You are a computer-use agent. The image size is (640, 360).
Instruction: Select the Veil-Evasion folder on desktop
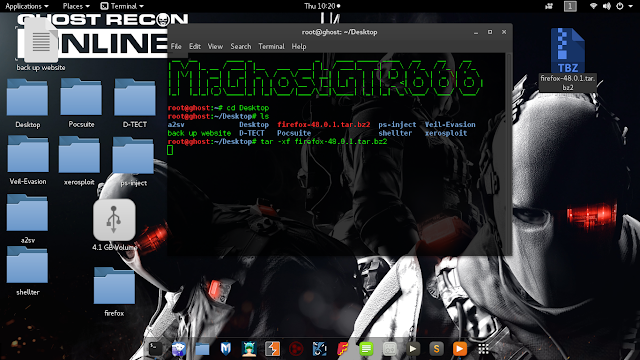28,160
